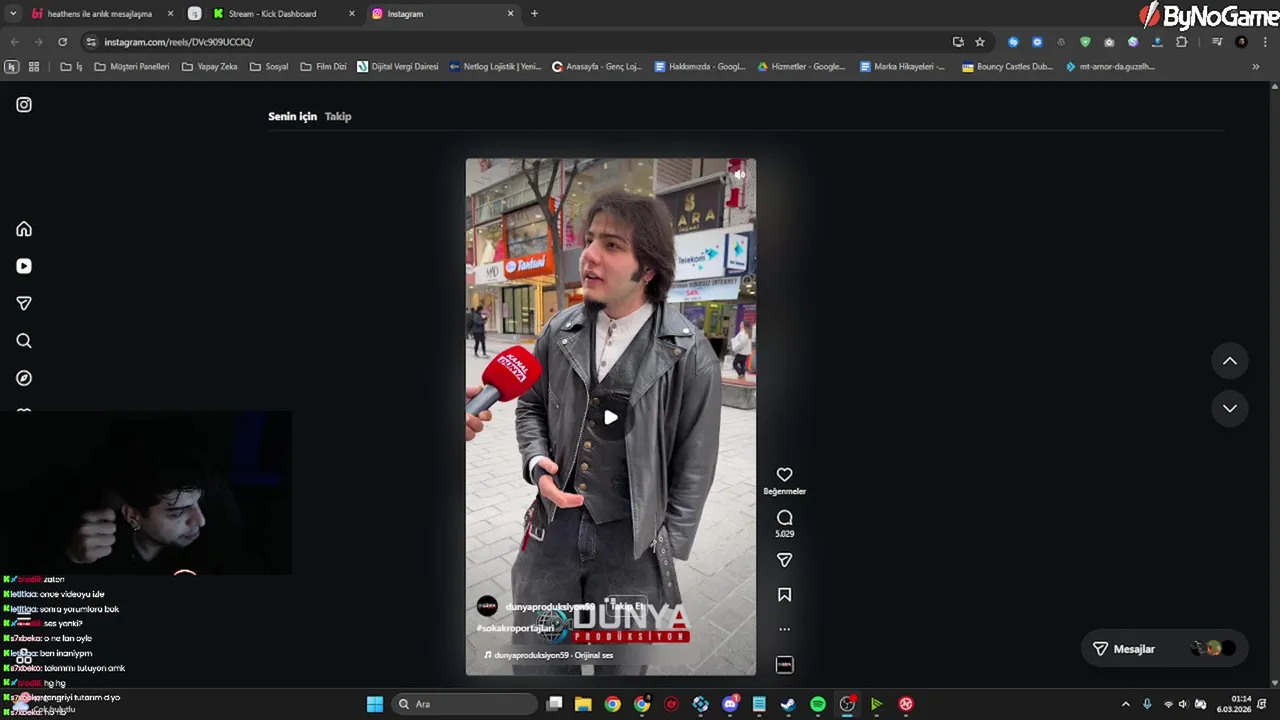Play the paused reel video
Viewport: 1280px width, 720px height.
click(x=610, y=418)
